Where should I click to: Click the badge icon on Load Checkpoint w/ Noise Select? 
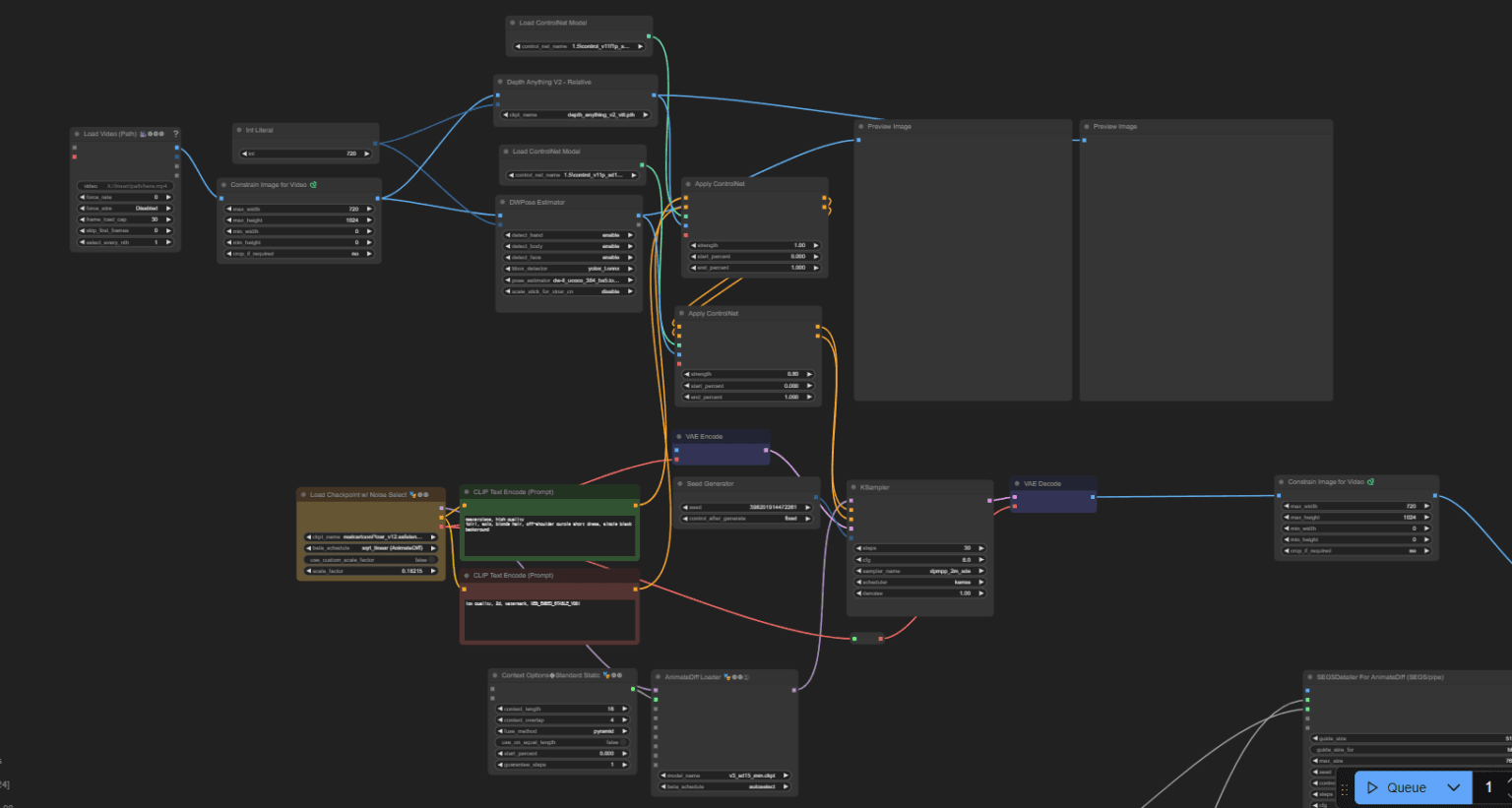(419, 494)
